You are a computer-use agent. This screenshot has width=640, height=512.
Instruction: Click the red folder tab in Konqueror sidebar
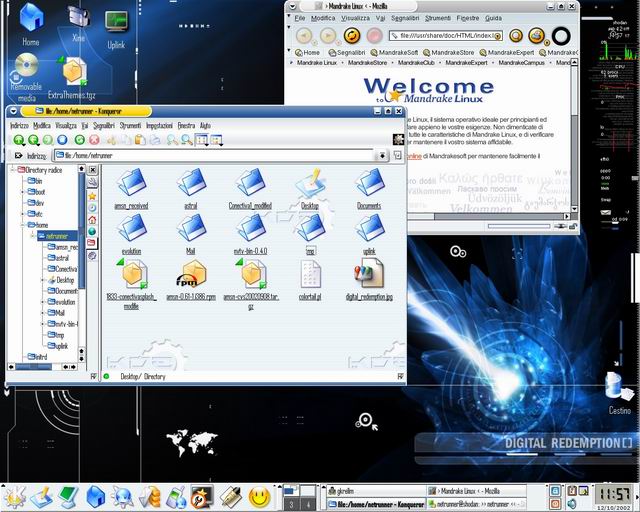92,243
